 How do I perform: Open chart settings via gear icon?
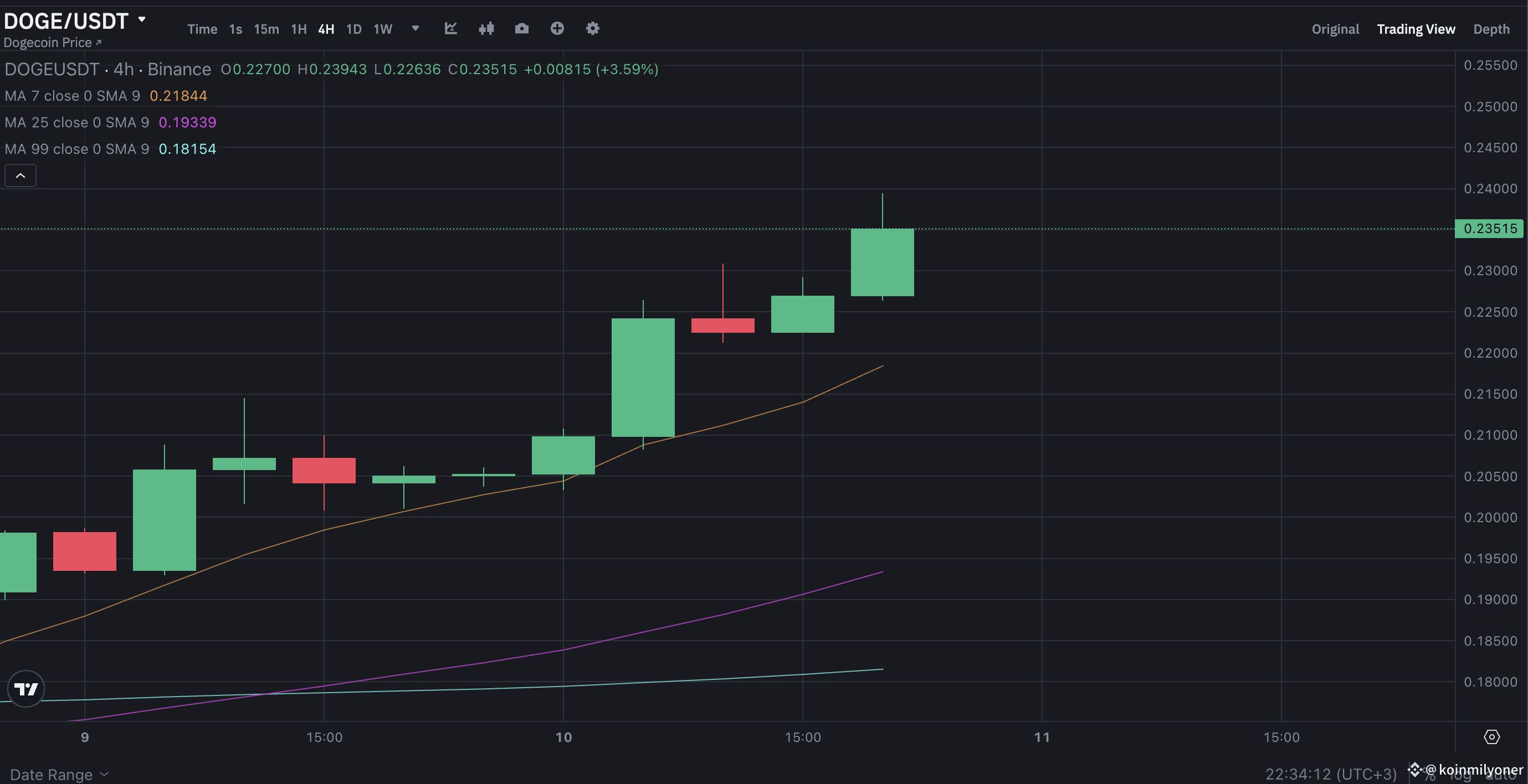click(x=592, y=28)
